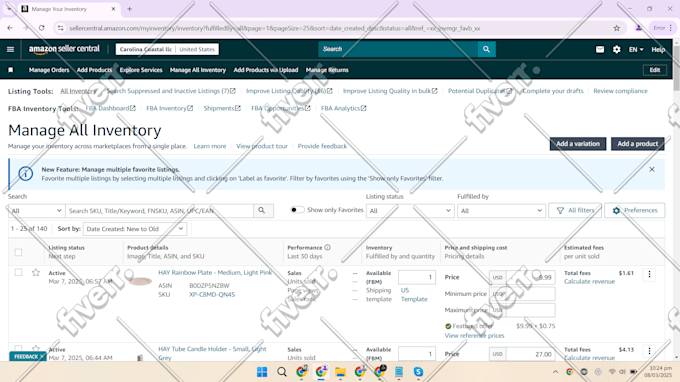Open actions menu for HAY Rainbow Plate row
This screenshot has width=680, height=382.
click(649, 274)
